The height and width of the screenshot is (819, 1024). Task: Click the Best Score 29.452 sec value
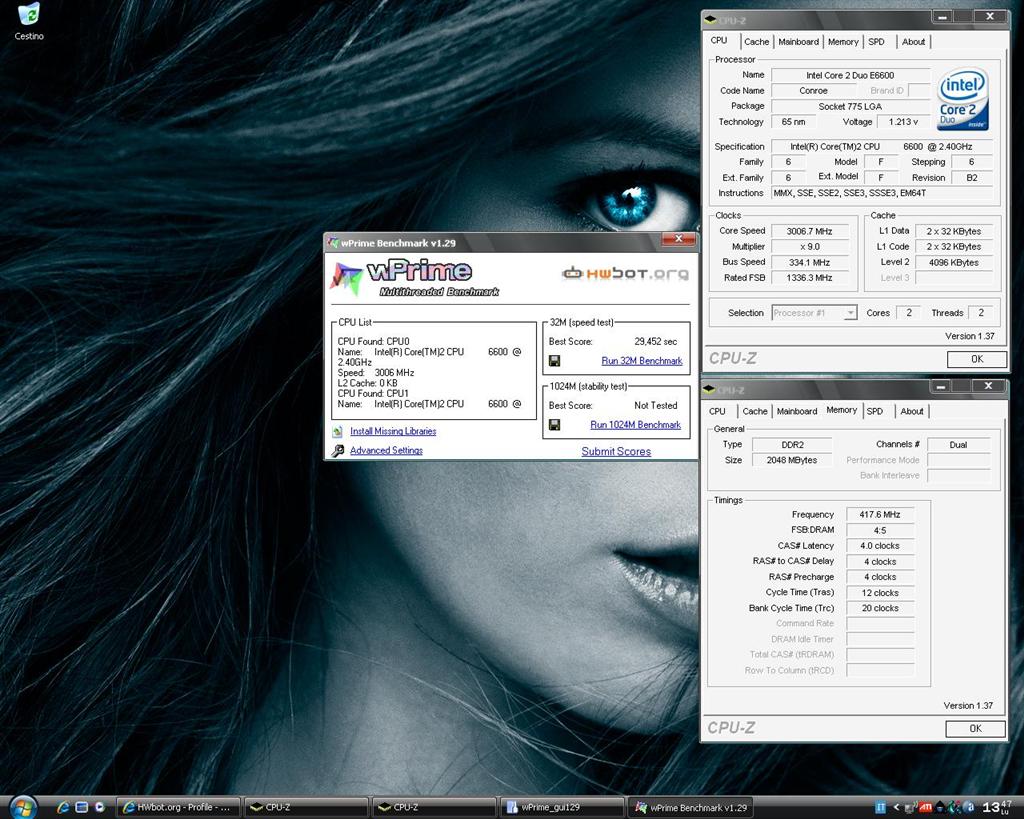[655, 342]
